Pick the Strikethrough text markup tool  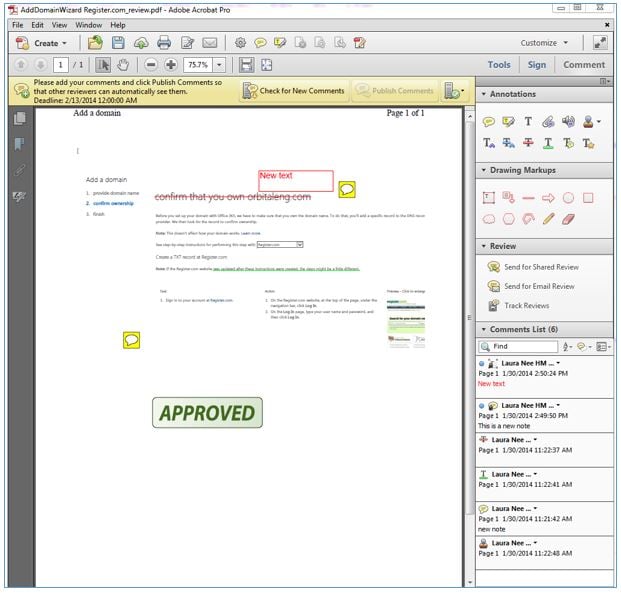(528, 143)
